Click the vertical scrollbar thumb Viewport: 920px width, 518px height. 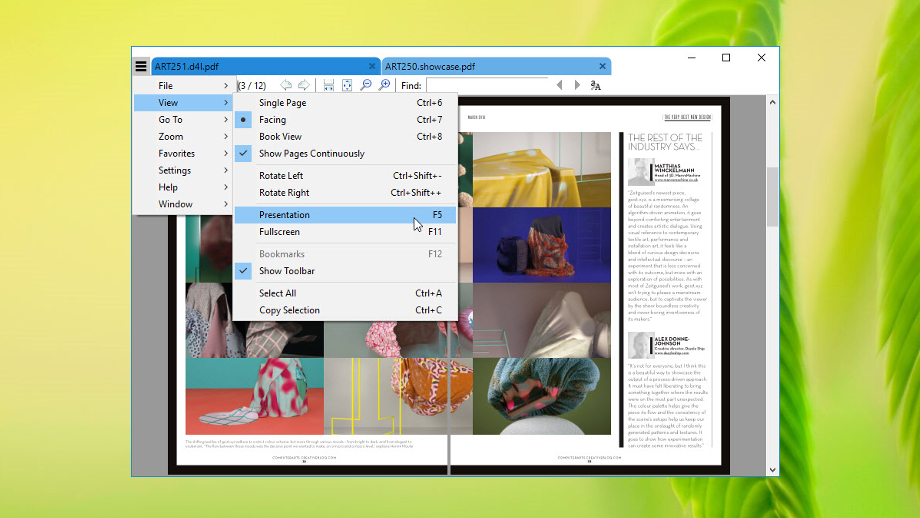point(772,197)
